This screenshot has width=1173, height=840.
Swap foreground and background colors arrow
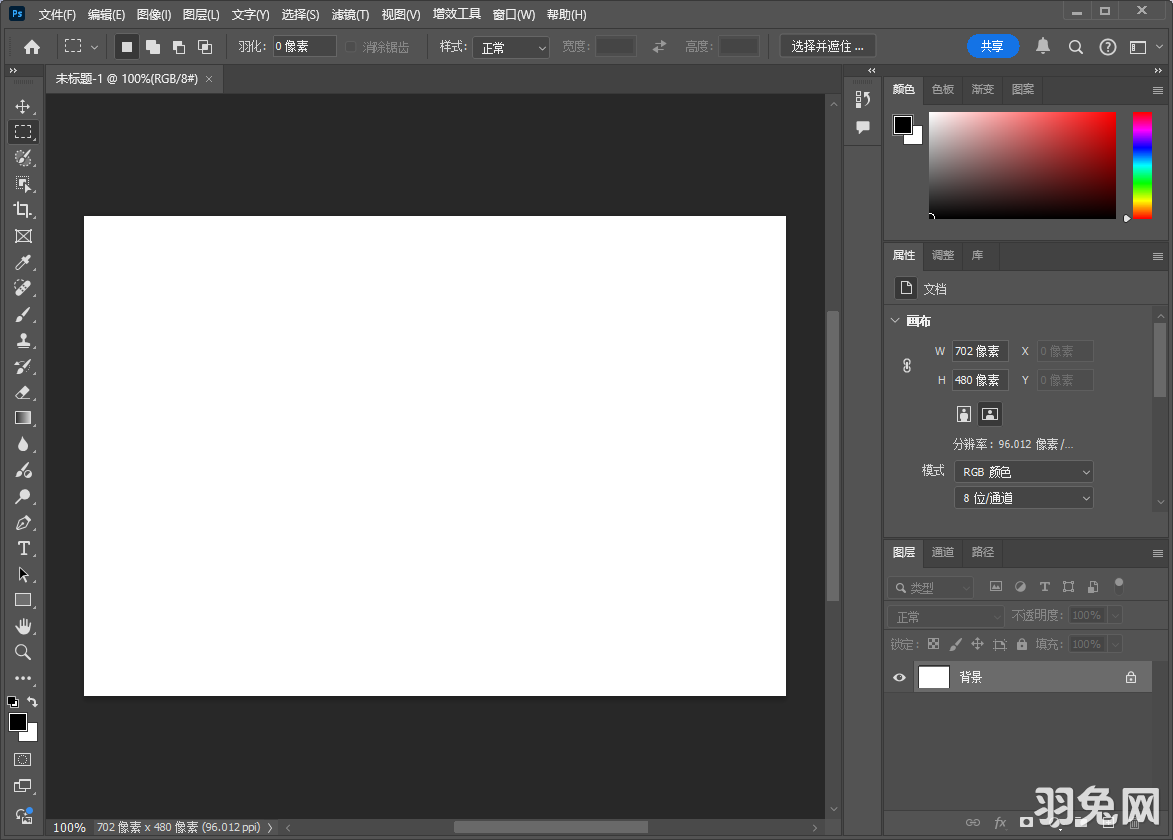point(32,702)
